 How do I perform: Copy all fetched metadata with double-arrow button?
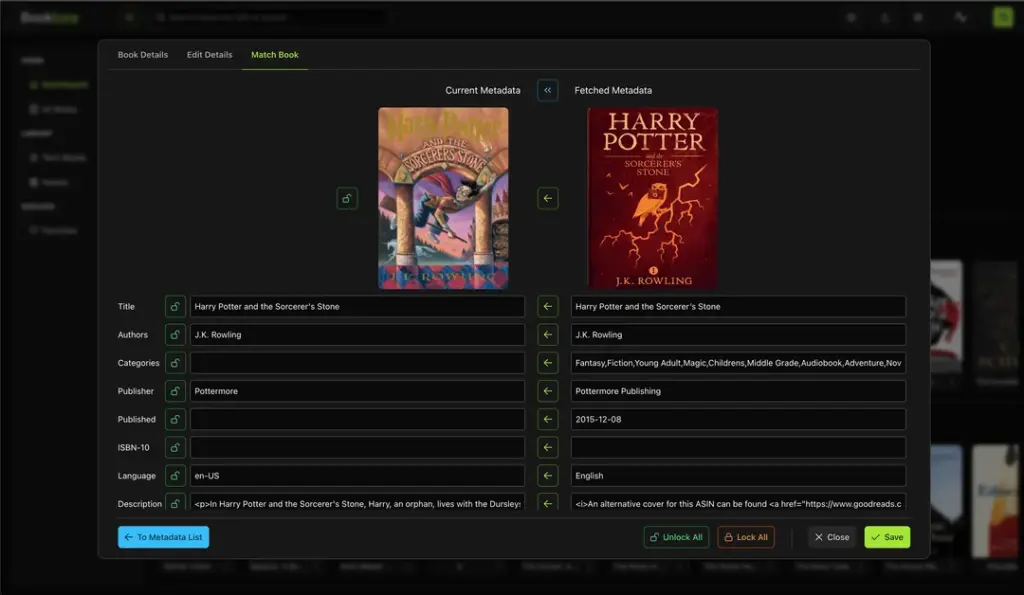547,90
